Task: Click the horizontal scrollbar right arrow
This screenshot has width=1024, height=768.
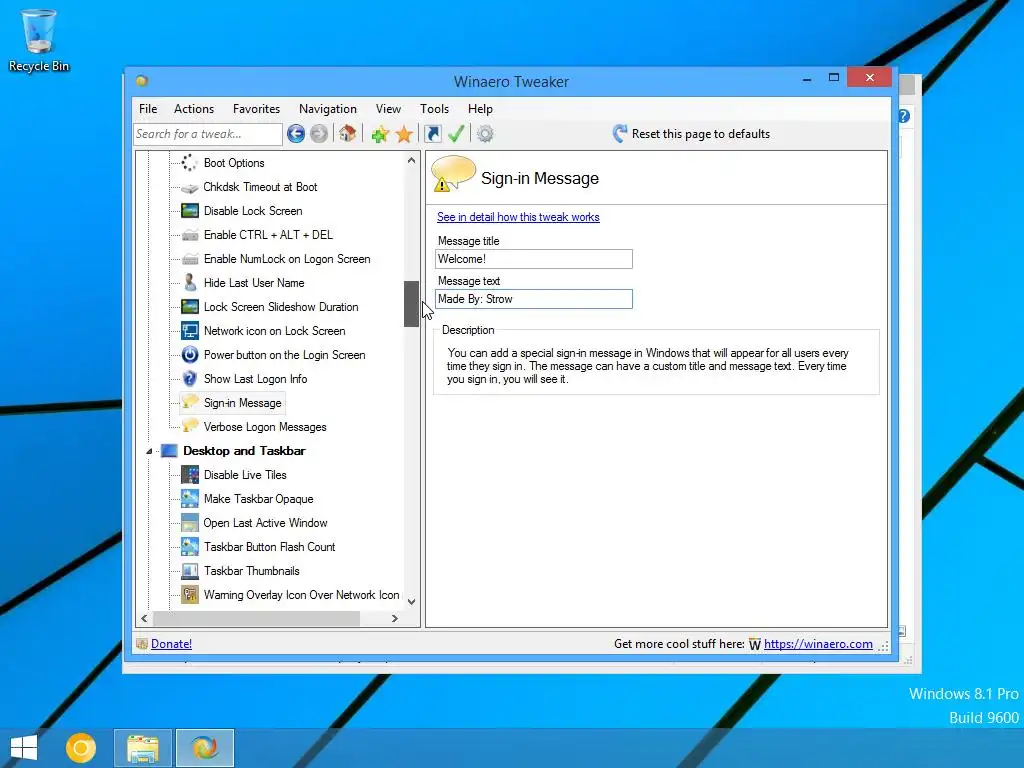Action: [x=394, y=618]
